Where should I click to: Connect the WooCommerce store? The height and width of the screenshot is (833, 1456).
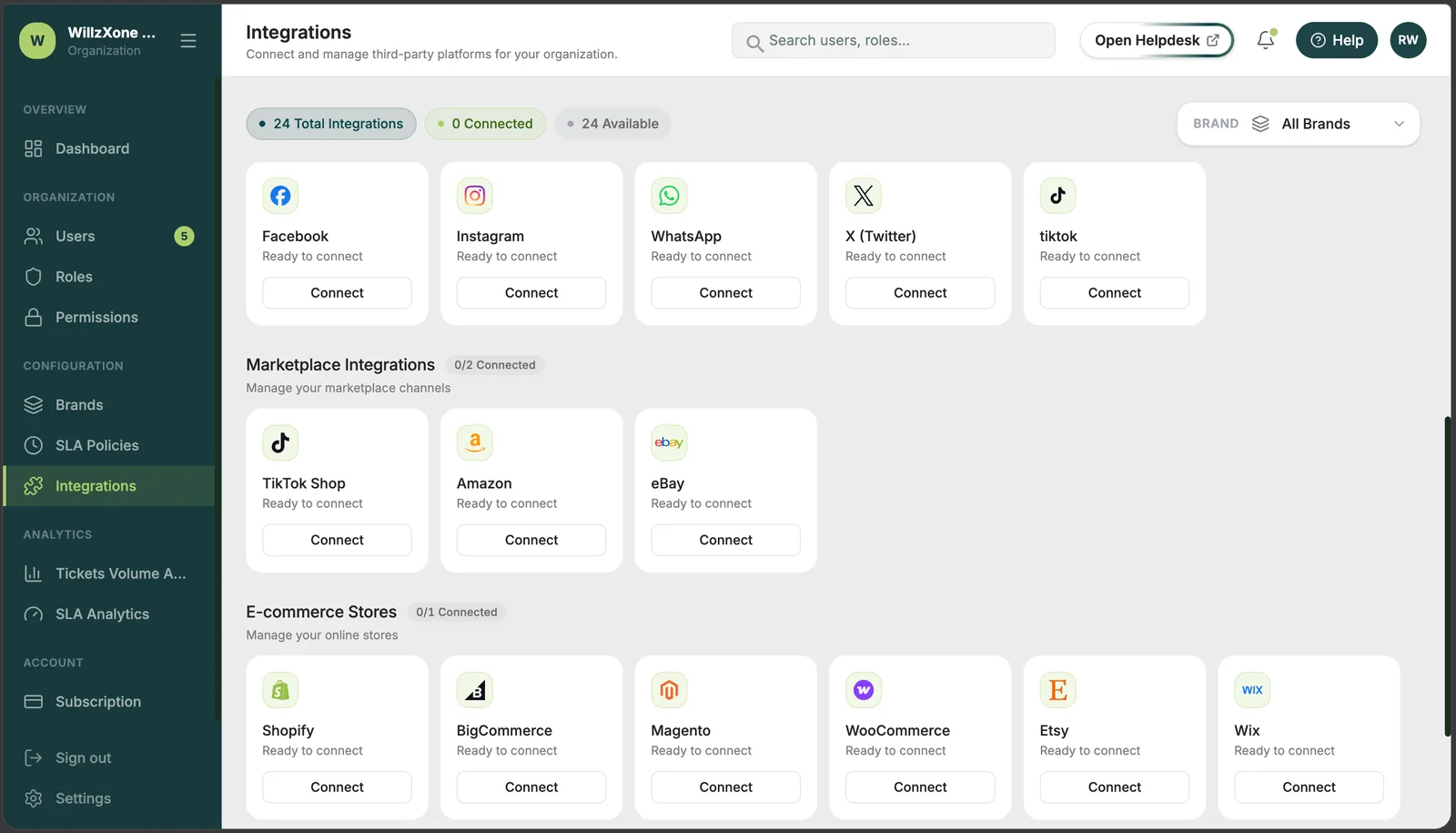tap(920, 787)
